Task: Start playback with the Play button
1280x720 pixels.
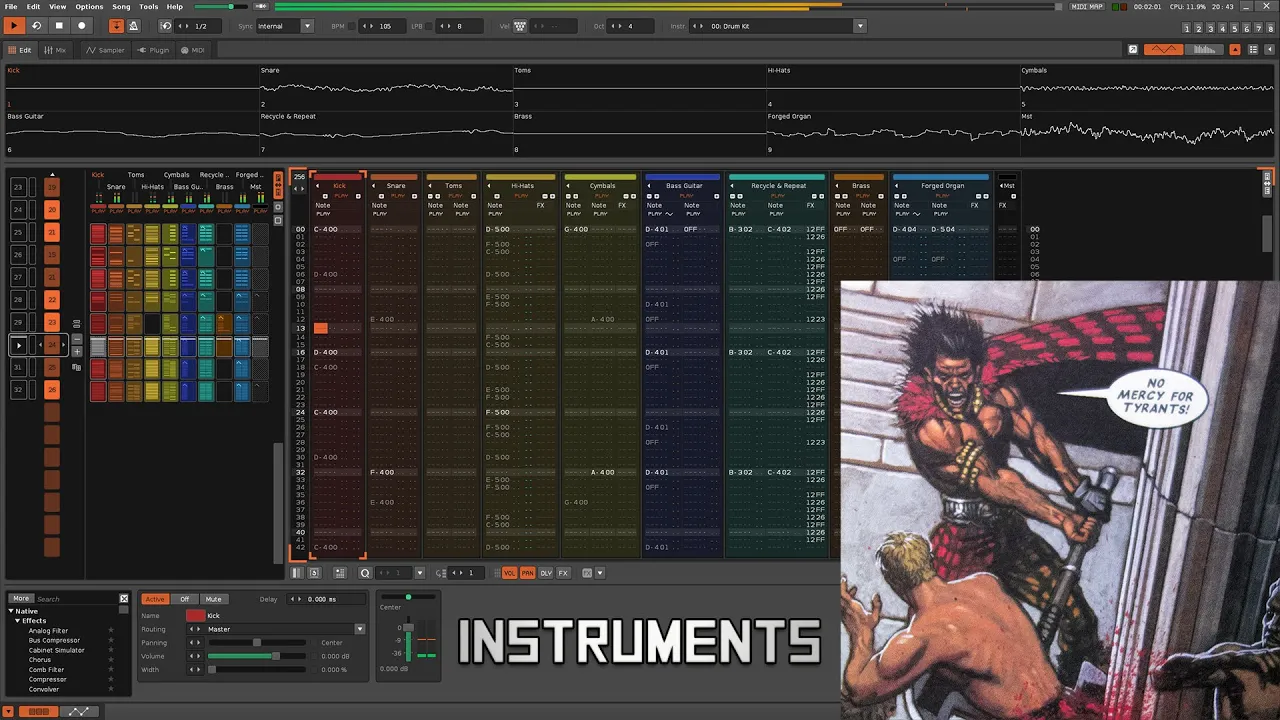Action: coord(14,26)
